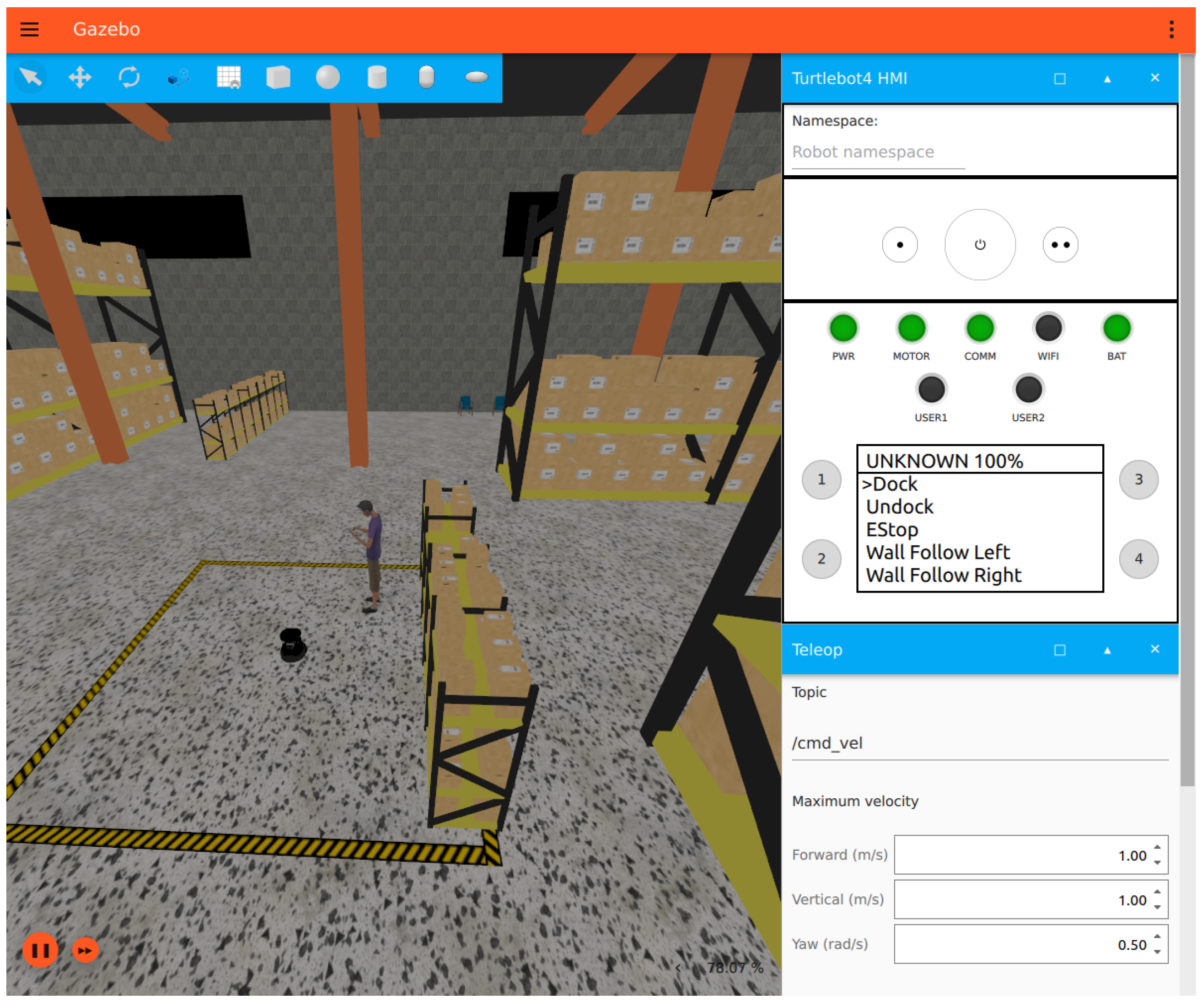Increase Forward max velocity with up arrow

[x=1157, y=847]
